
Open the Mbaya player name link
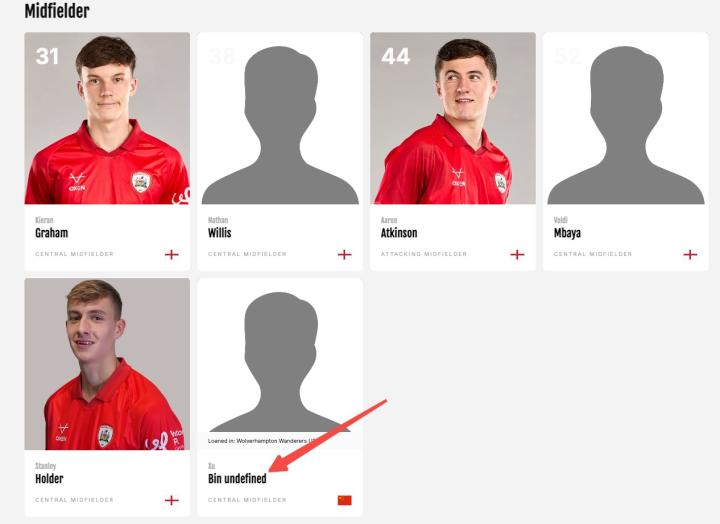click(567, 233)
